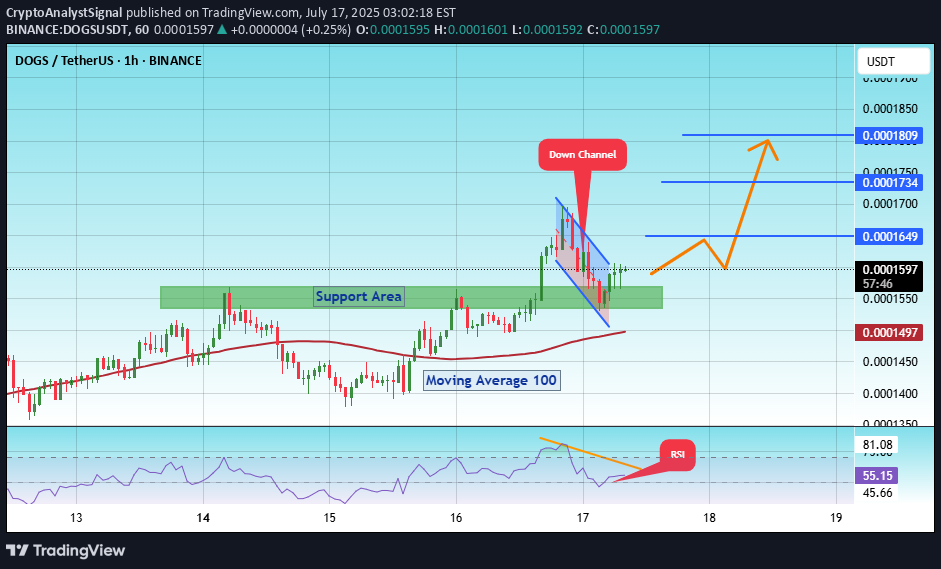Click the Moving Average 100 text label
941x569 pixels.
pos(492,381)
